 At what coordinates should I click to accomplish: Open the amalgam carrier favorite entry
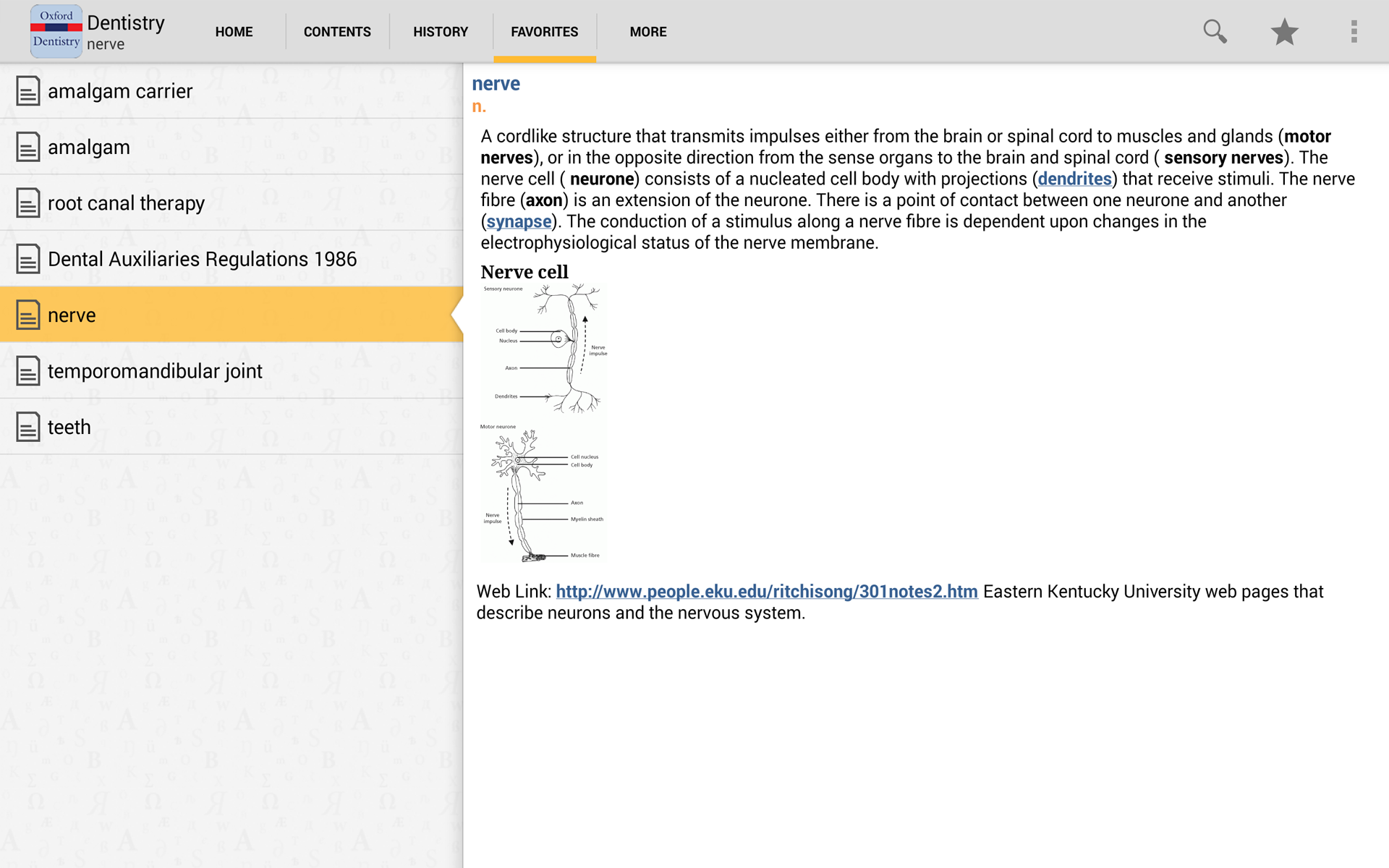(231, 91)
